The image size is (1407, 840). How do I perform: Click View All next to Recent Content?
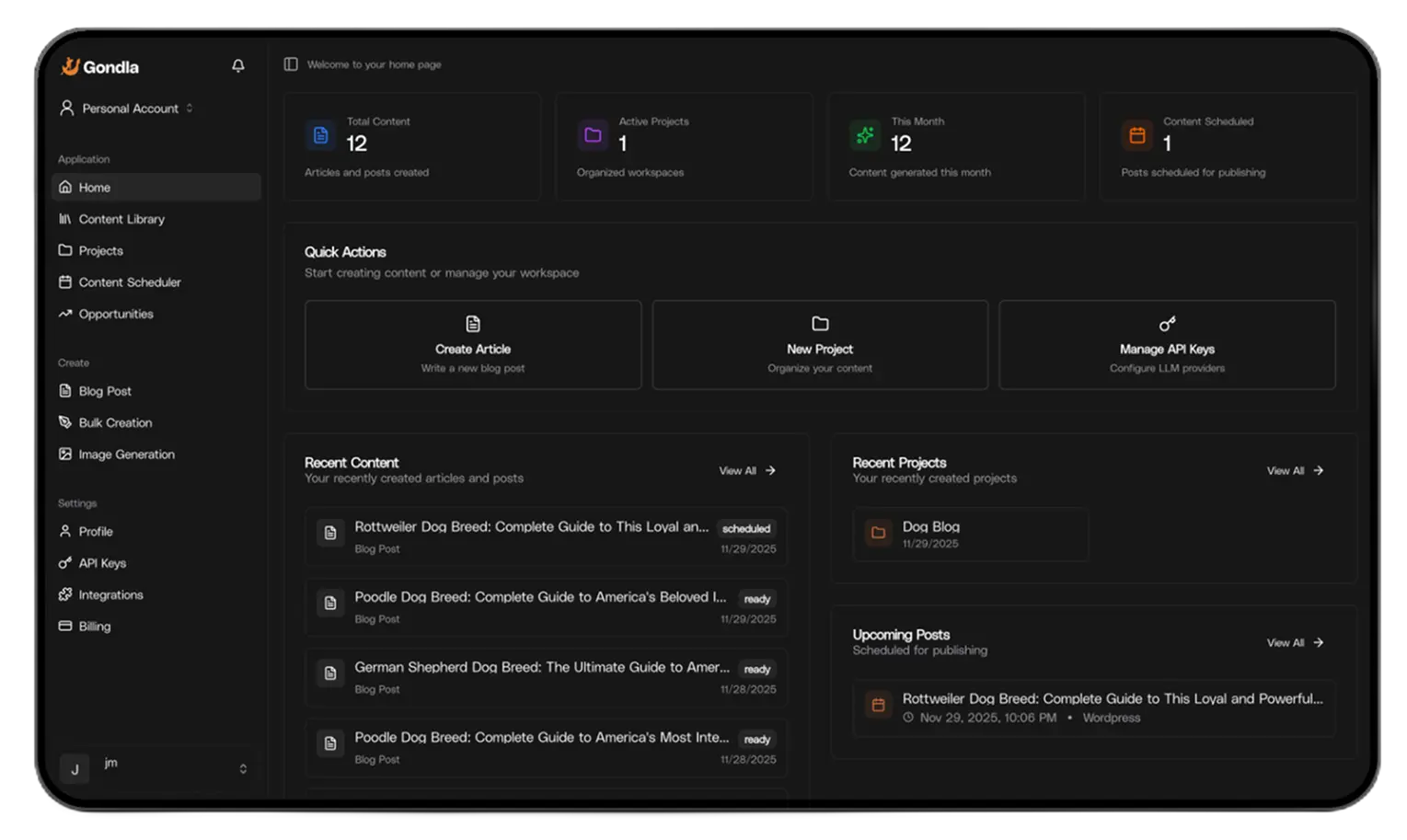(747, 470)
